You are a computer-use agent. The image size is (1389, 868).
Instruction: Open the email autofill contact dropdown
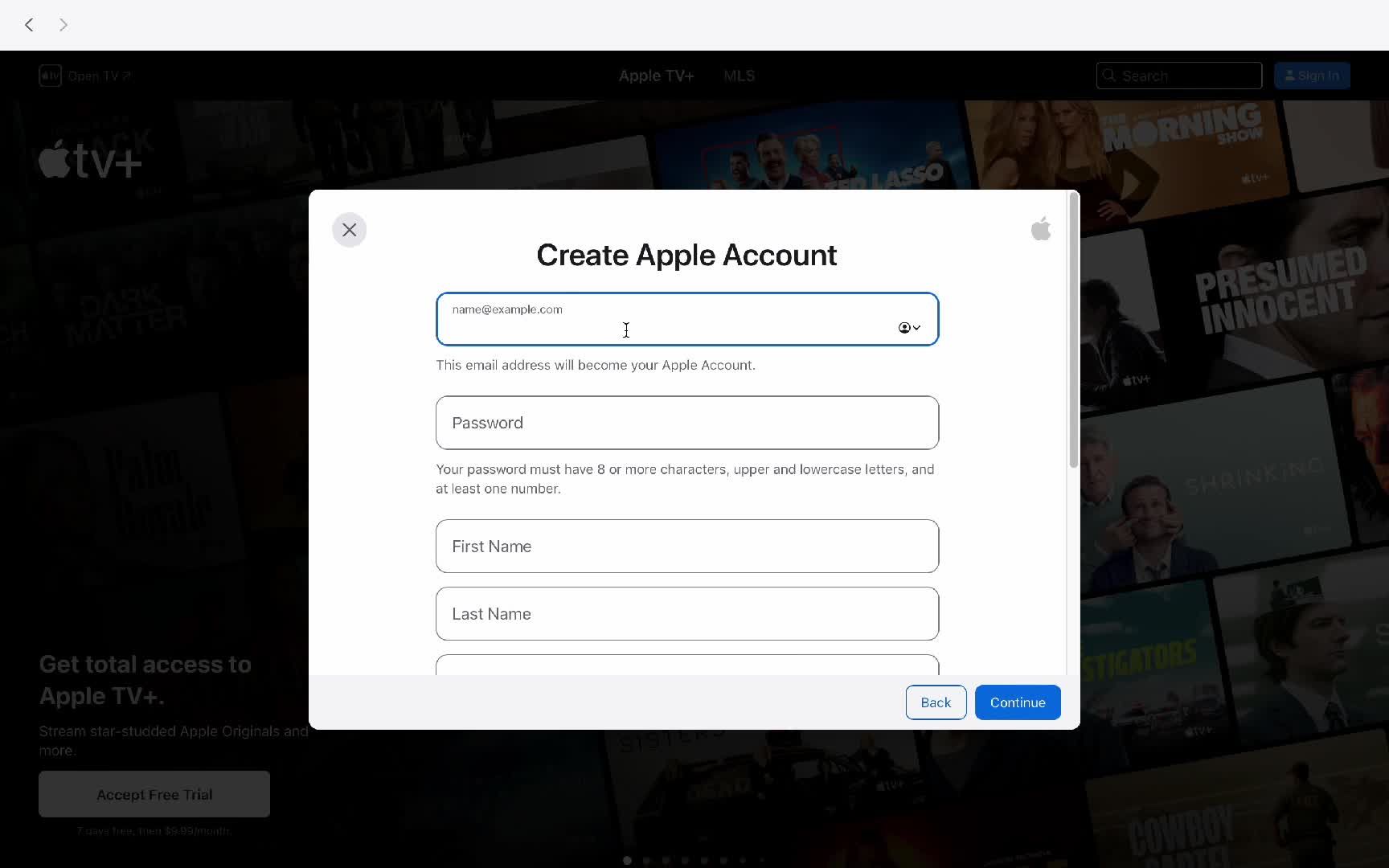pyautogui.click(x=909, y=327)
